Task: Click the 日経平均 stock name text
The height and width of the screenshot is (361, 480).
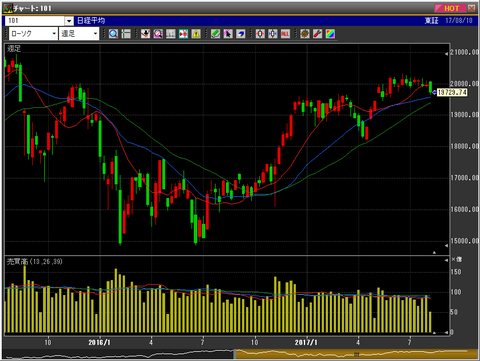Action: 91,21
